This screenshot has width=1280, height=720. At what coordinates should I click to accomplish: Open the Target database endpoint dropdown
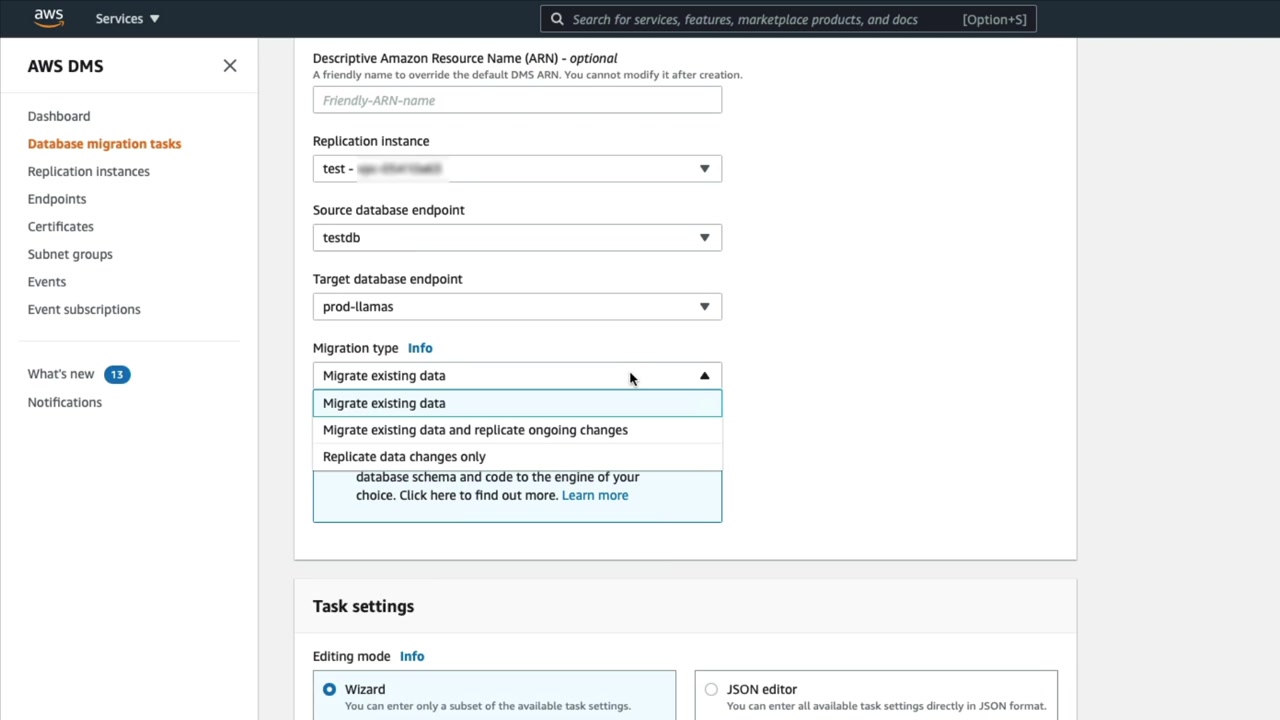coord(704,307)
